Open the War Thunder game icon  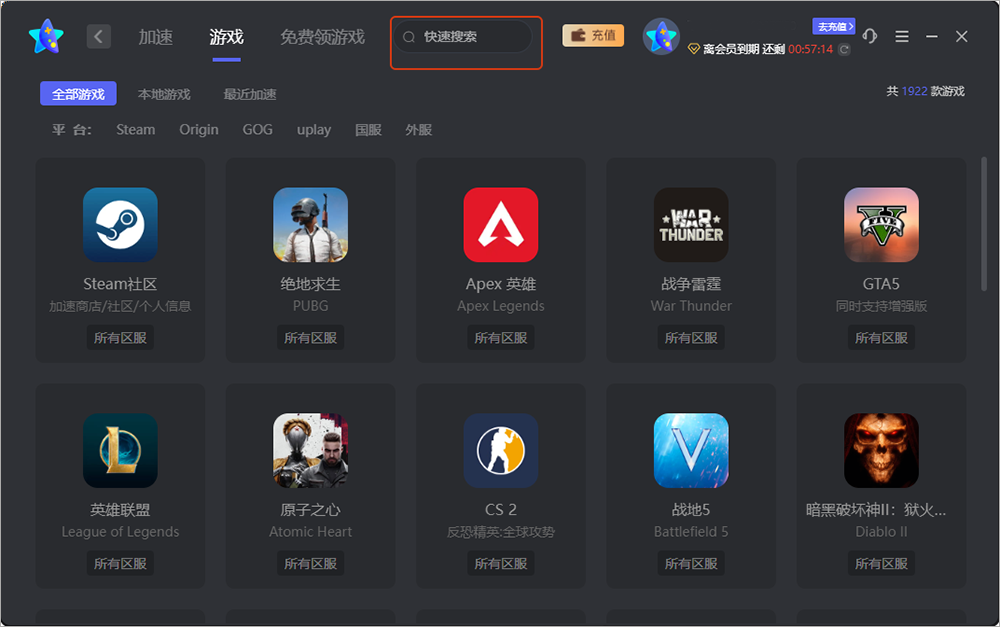point(691,225)
